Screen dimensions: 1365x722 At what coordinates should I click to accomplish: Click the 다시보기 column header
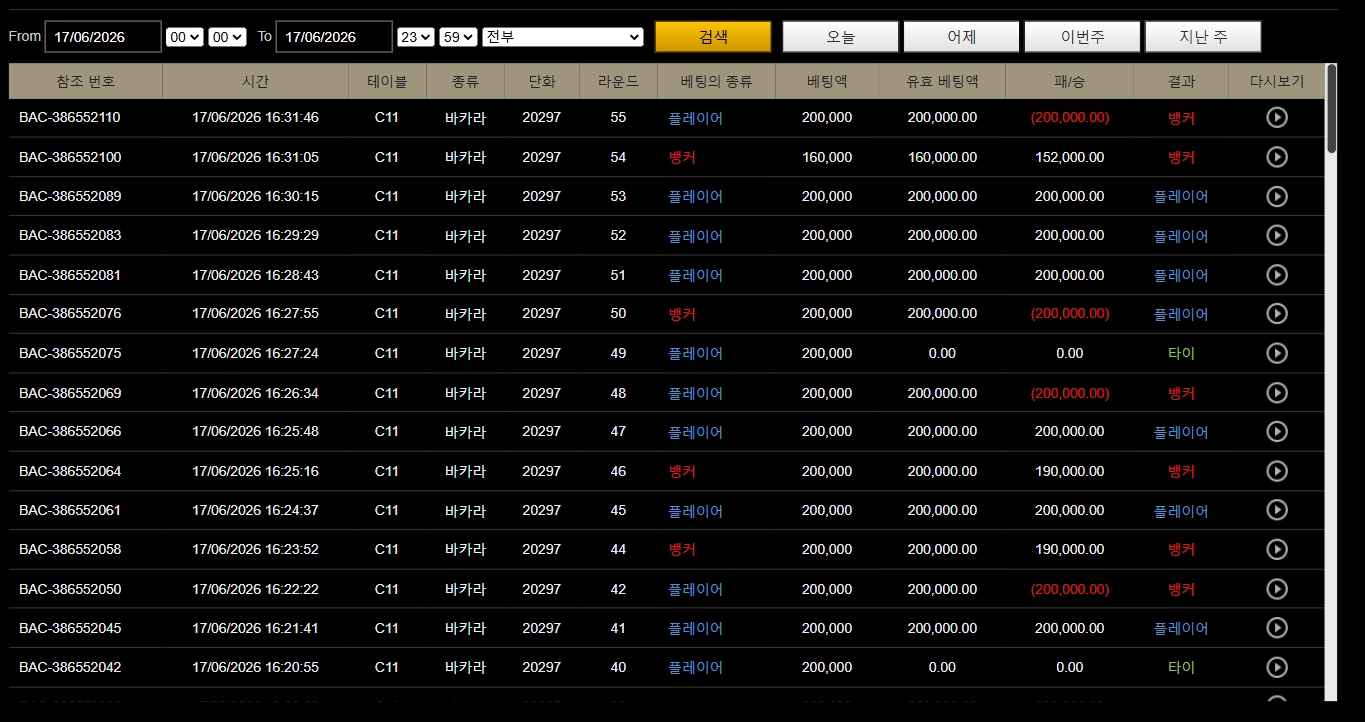pyautogui.click(x=1277, y=81)
